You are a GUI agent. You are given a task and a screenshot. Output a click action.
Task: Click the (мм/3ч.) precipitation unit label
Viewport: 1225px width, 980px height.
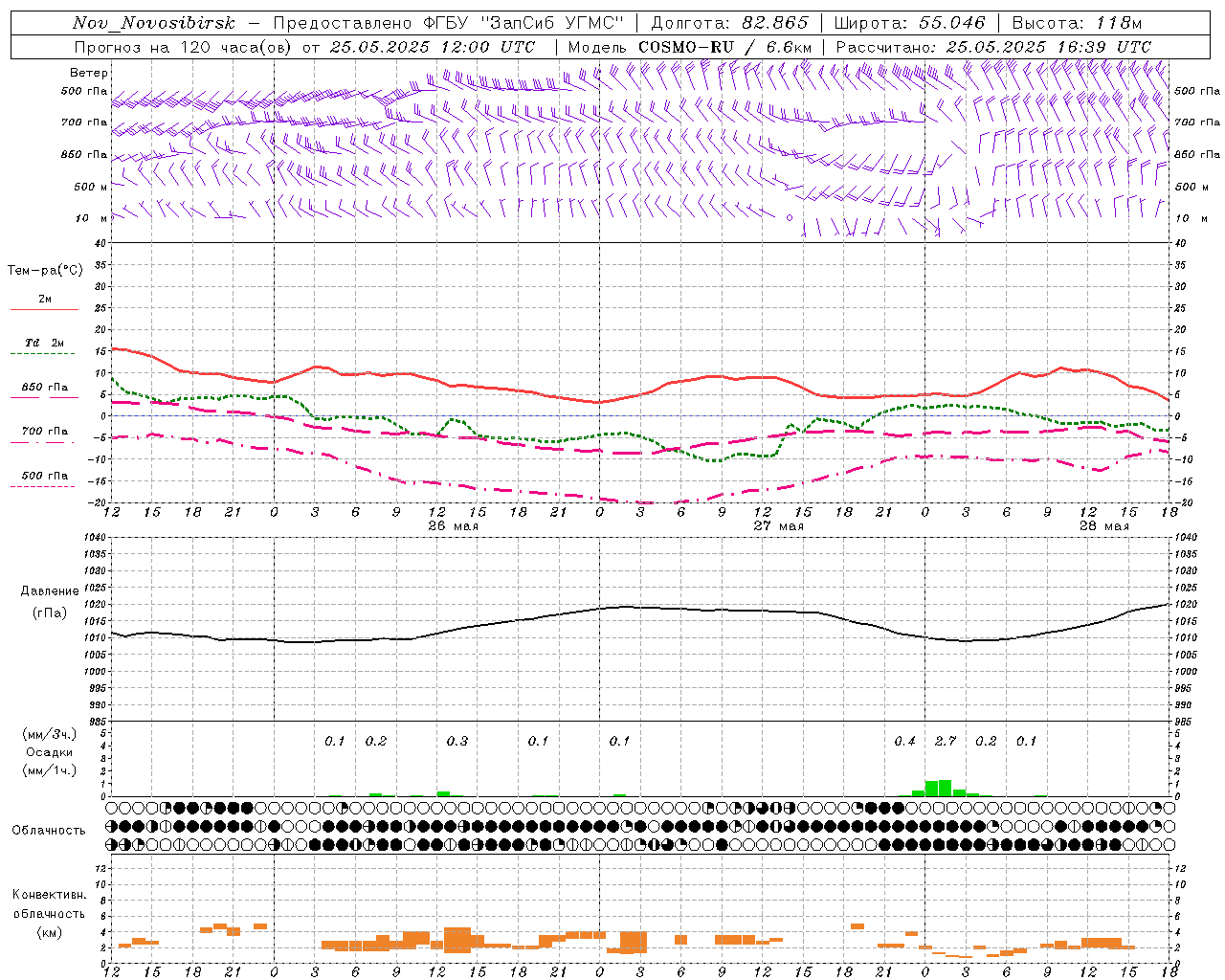pos(49,734)
